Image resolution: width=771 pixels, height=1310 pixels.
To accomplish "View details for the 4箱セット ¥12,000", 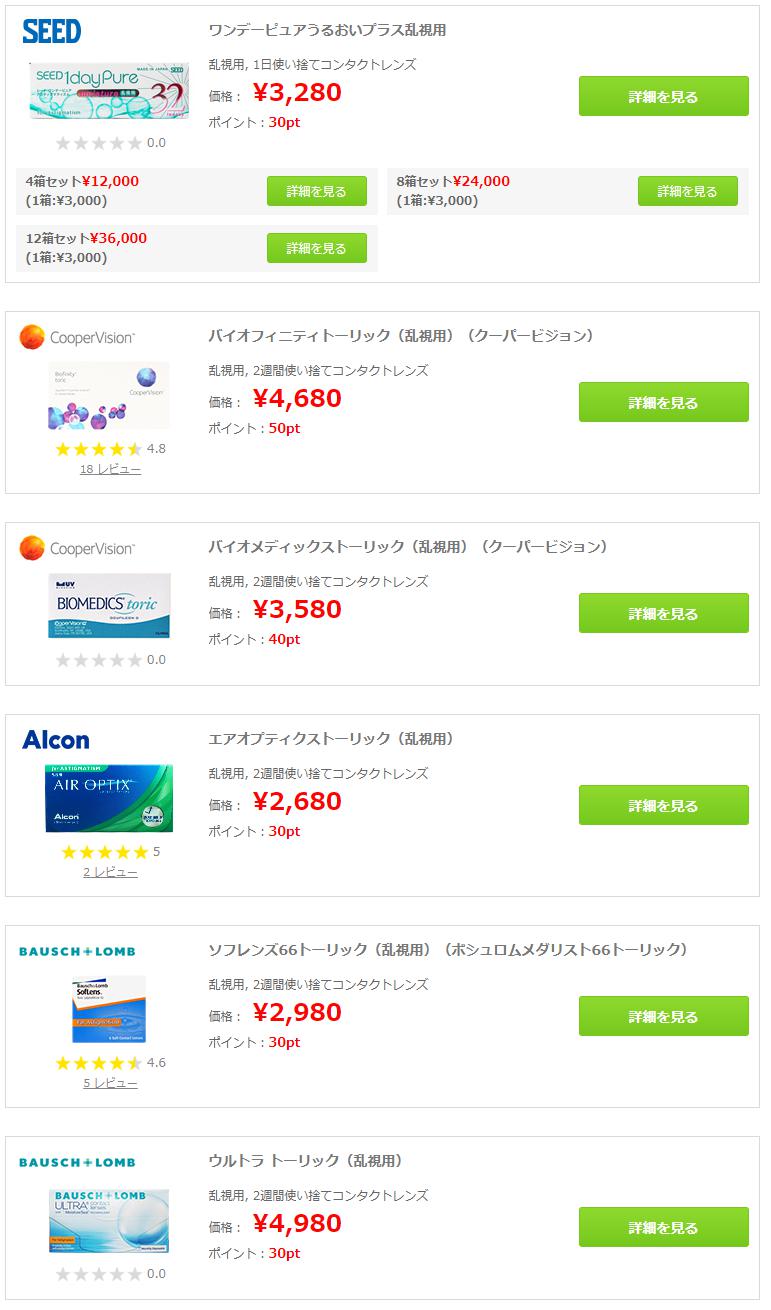I will (x=316, y=191).
